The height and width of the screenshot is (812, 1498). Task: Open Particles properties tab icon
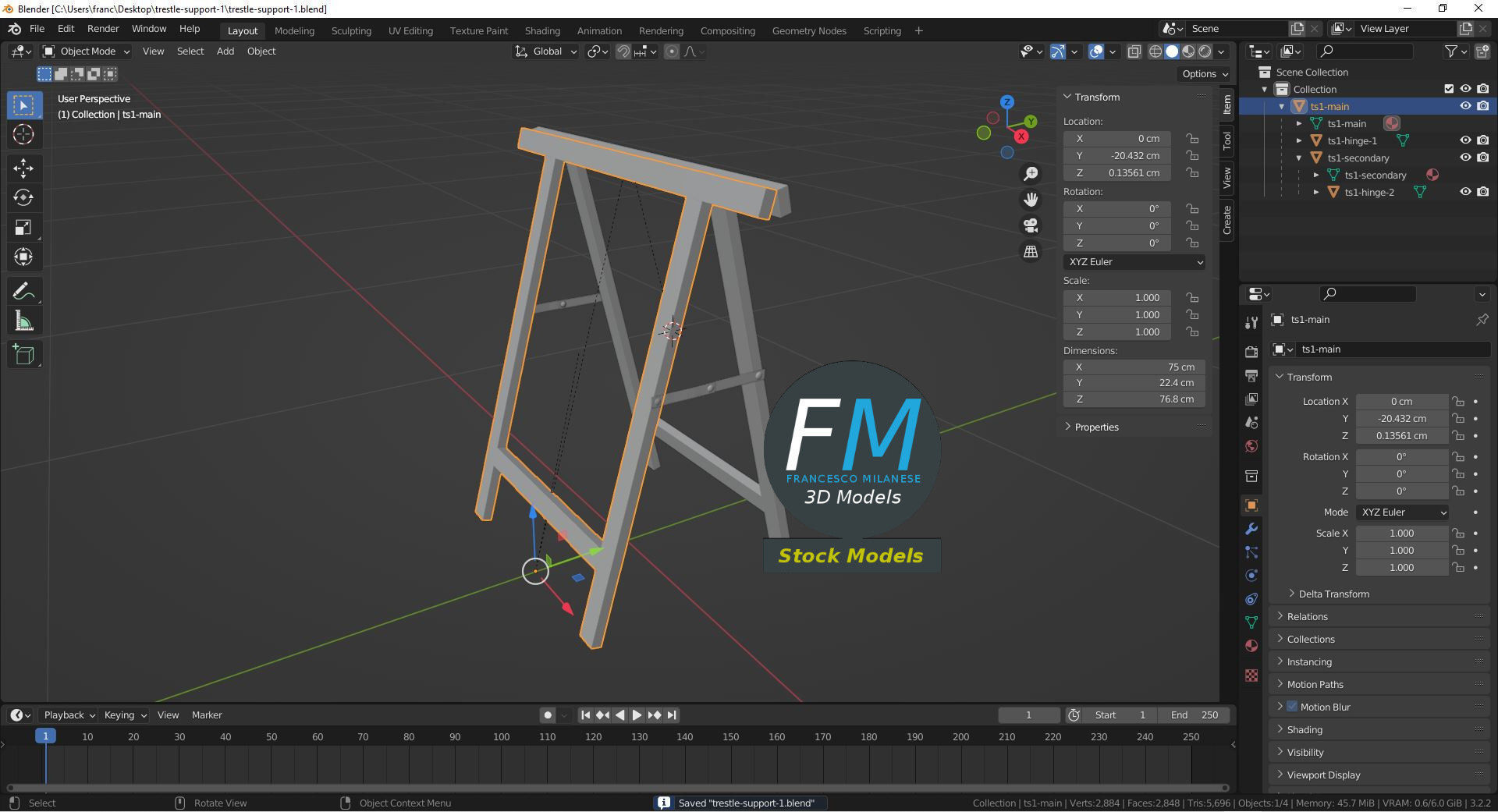click(1251, 552)
